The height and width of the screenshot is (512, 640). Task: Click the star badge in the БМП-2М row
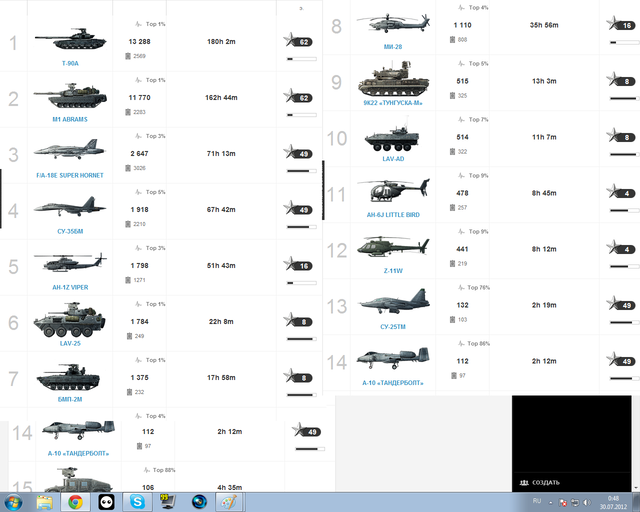click(298, 376)
